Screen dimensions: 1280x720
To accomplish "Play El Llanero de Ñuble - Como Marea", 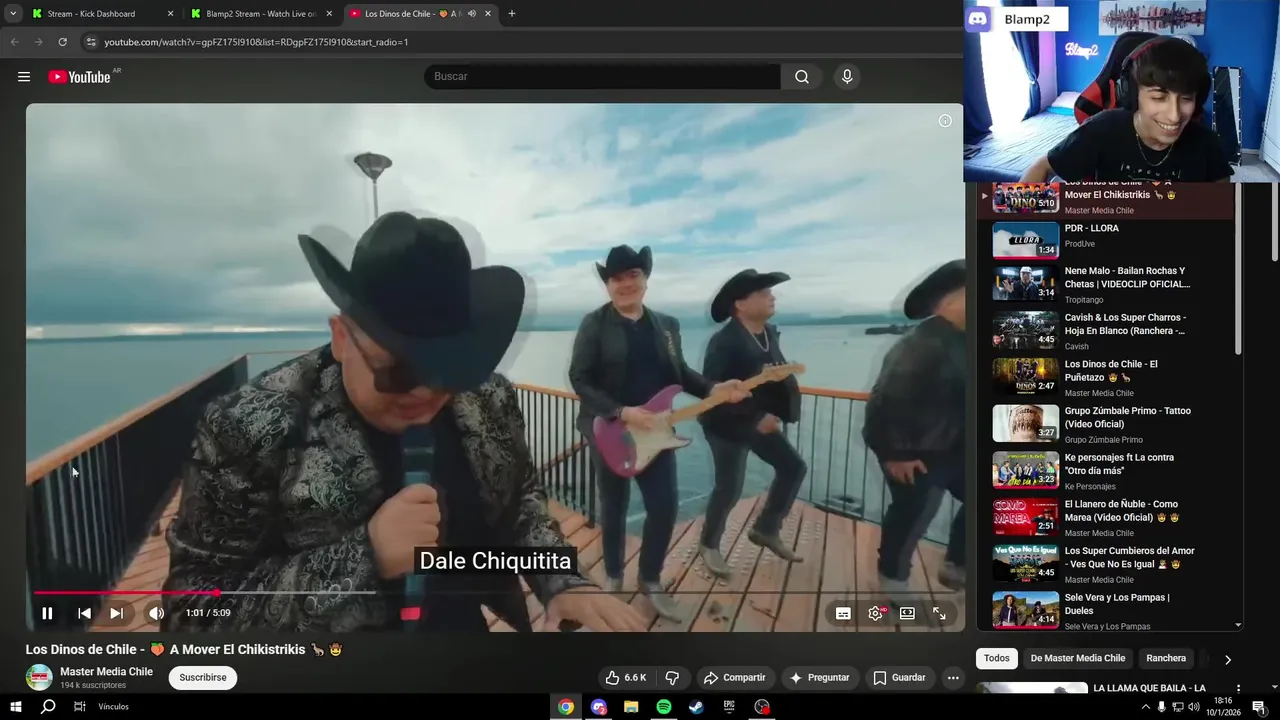I will (x=1106, y=518).
